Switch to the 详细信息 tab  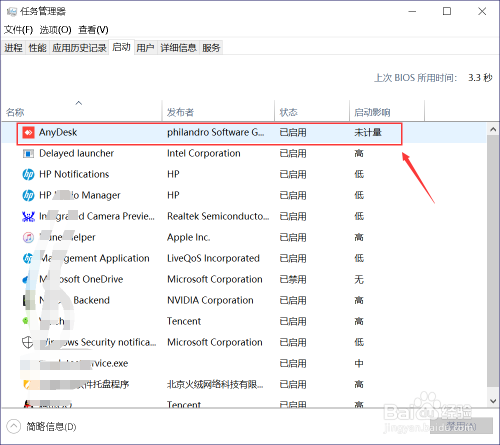pyautogui.click(x=178, y=48)
